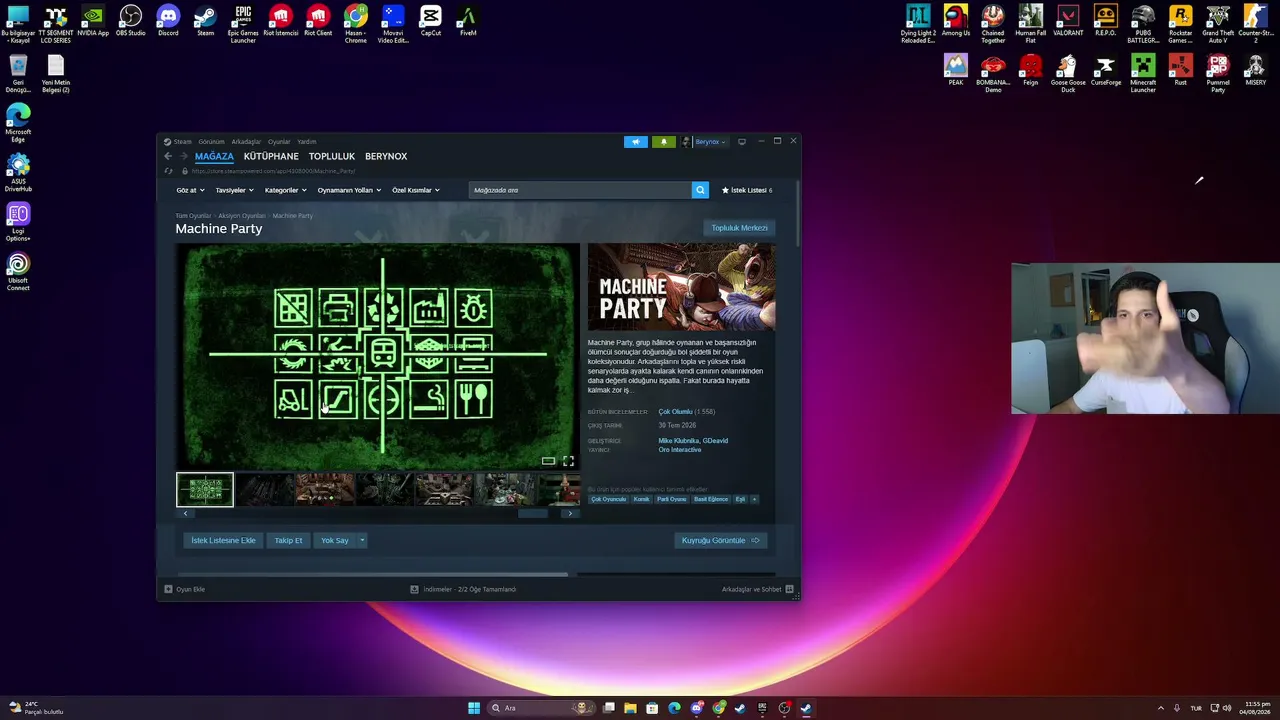Expand the Özel Kısımlar dropdown
Viewport: 1280px width, 720px height.
click(x=416, y=190)
